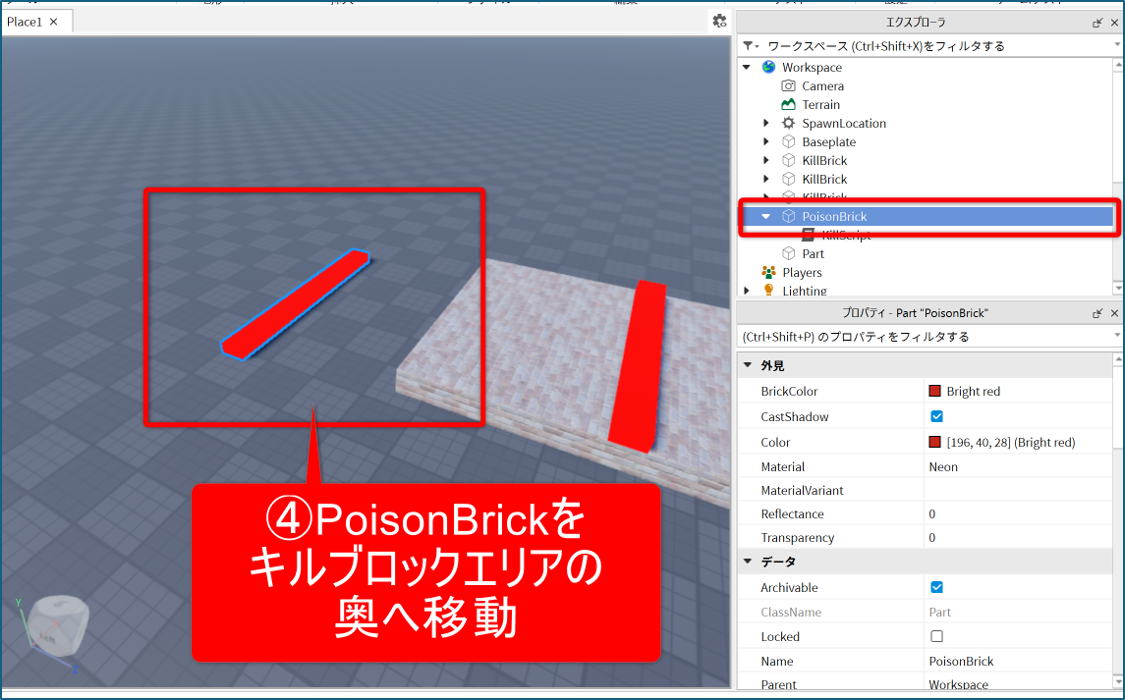Image resolution: width=1125 pixels, height=700 pixels.
Task: Collapse the 外見 properties section
Action: point(747,365)
